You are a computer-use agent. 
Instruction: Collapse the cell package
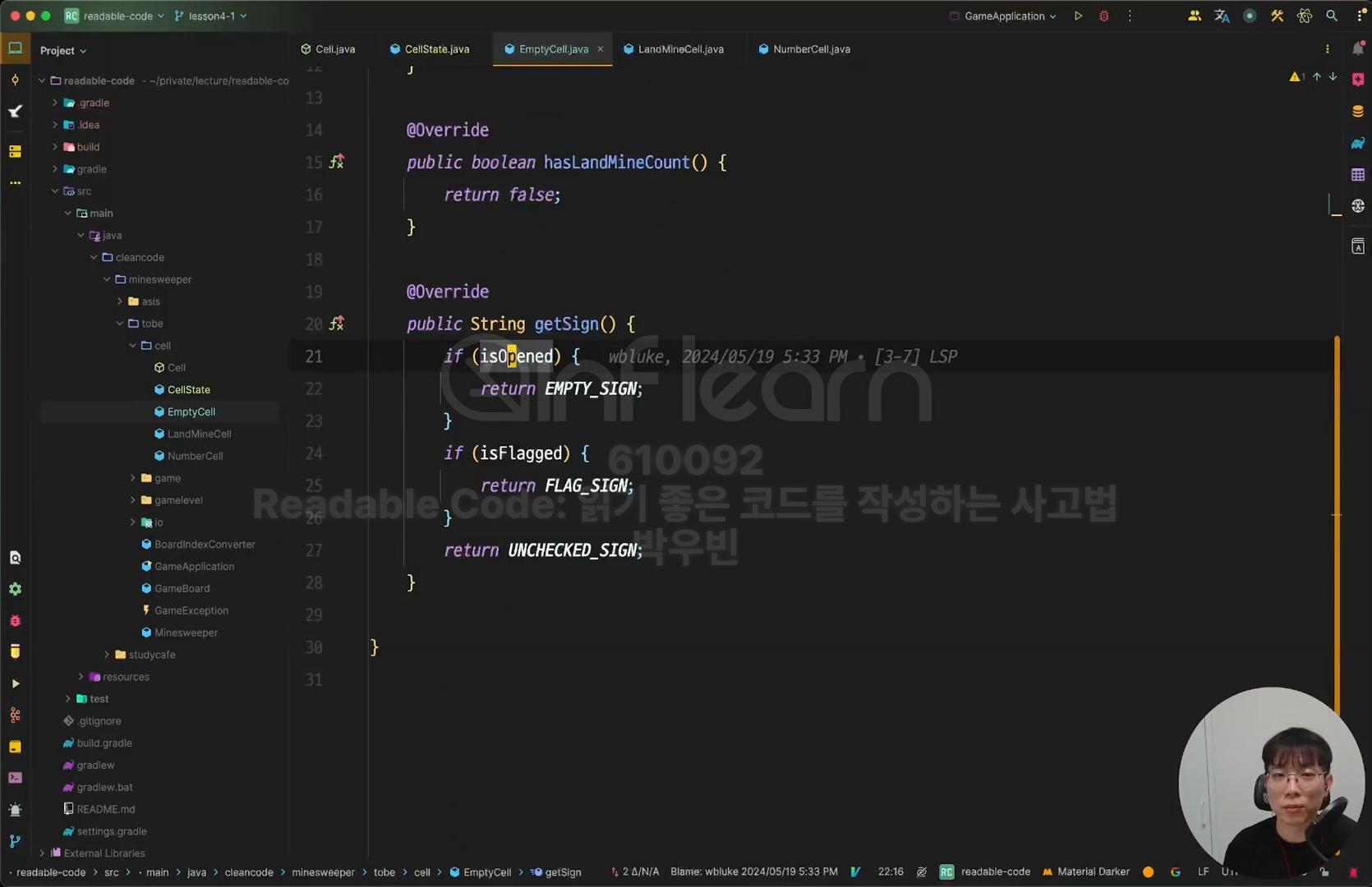132,346
